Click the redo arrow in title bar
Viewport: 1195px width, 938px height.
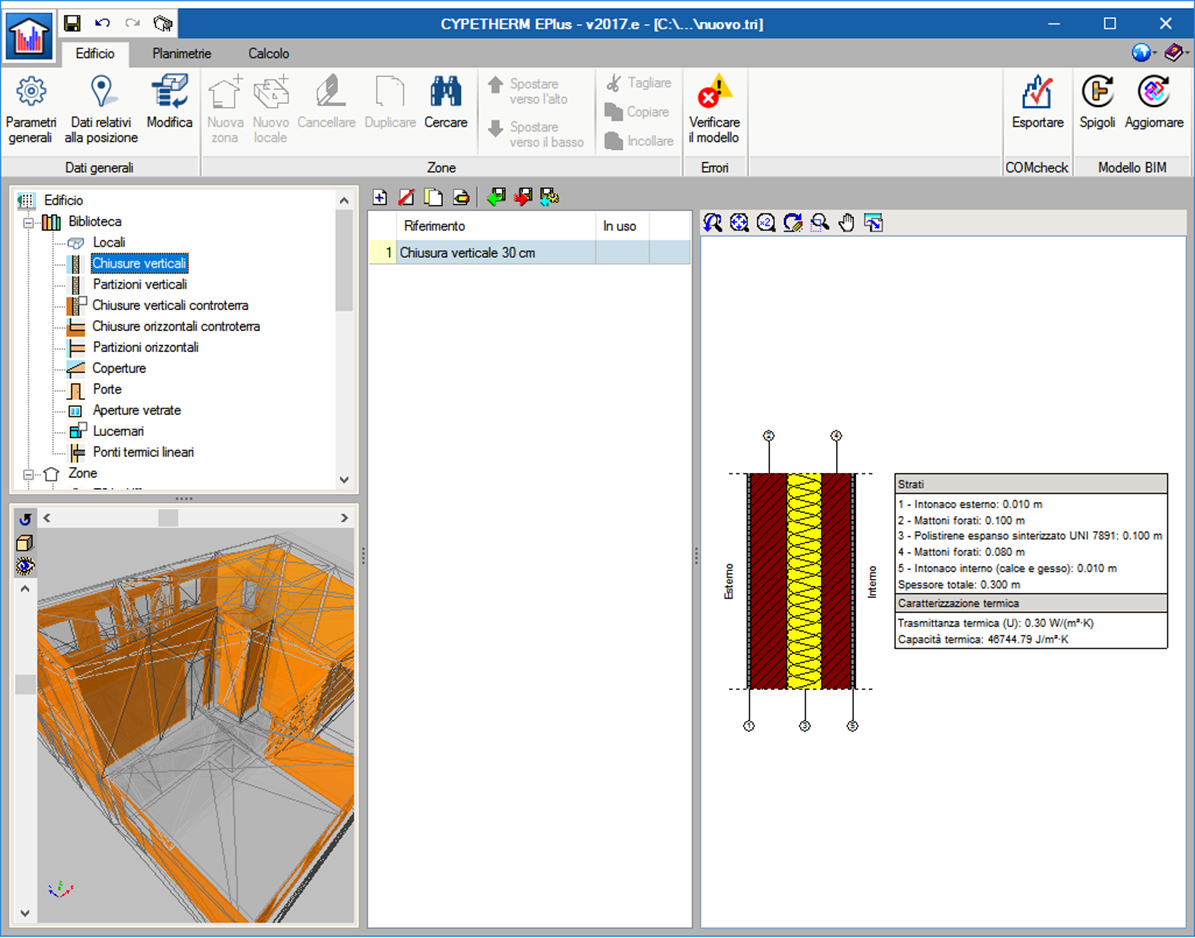[x=133, y=24]
